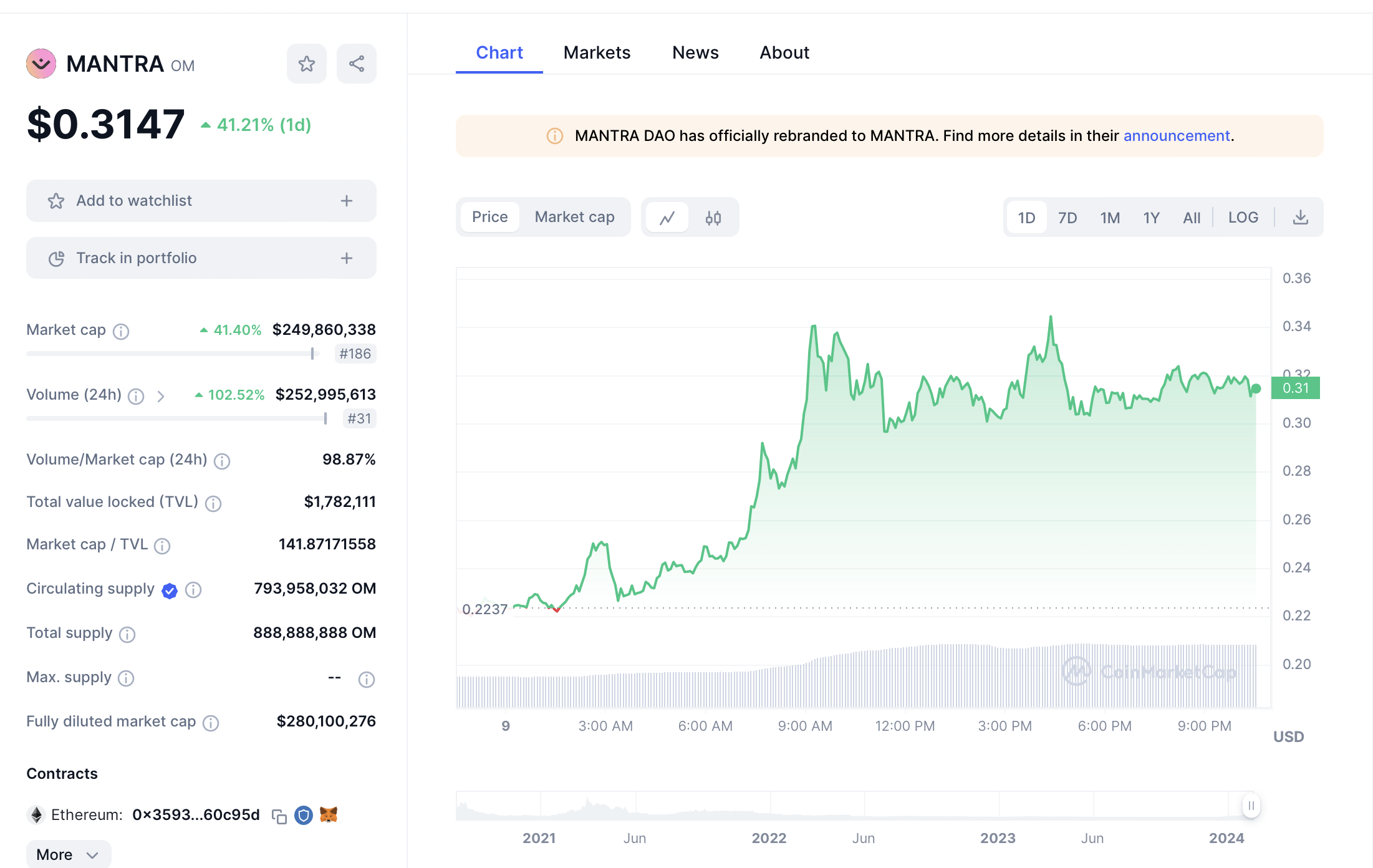Viewport: 1373px width, 868px height.
Task: Click the download chart data icon
Action: [x=1300, y=218]
